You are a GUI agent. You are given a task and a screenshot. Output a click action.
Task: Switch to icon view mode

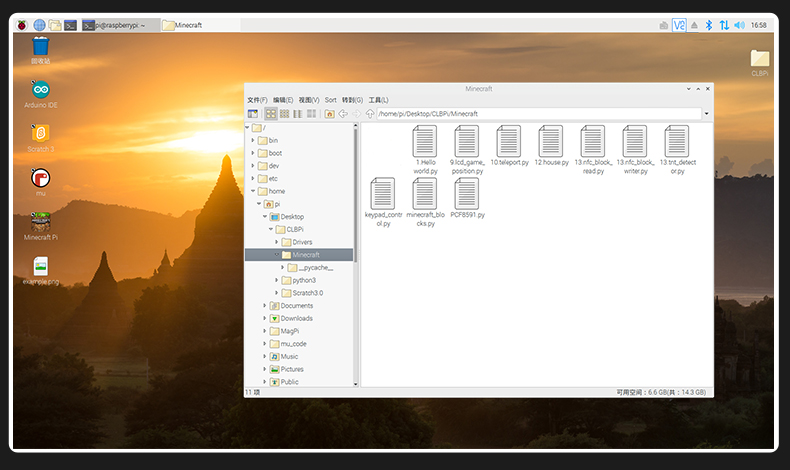pyautogui.click(x=271, y=114)
